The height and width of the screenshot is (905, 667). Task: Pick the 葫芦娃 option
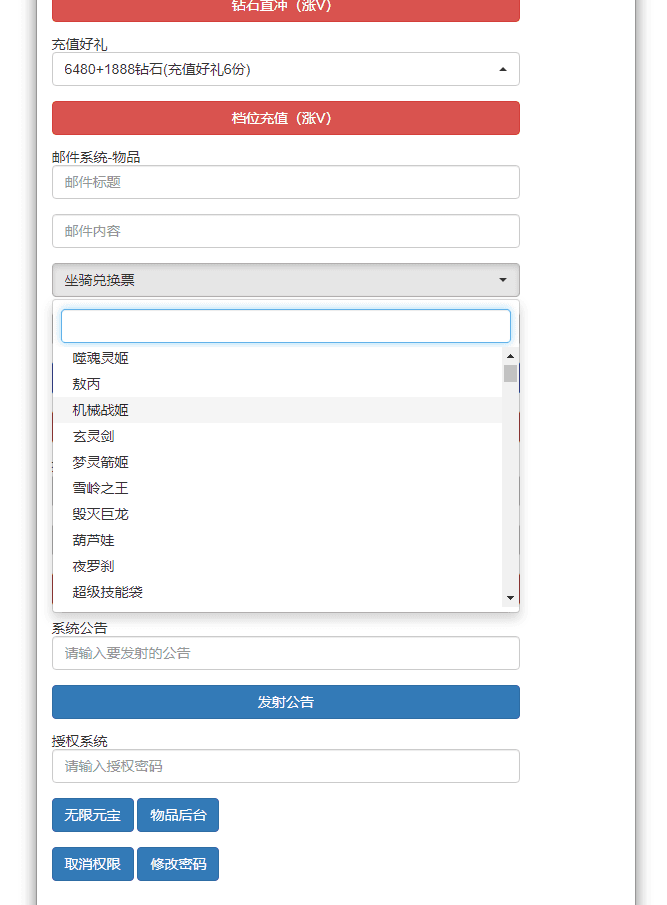(x=94, y=540)
